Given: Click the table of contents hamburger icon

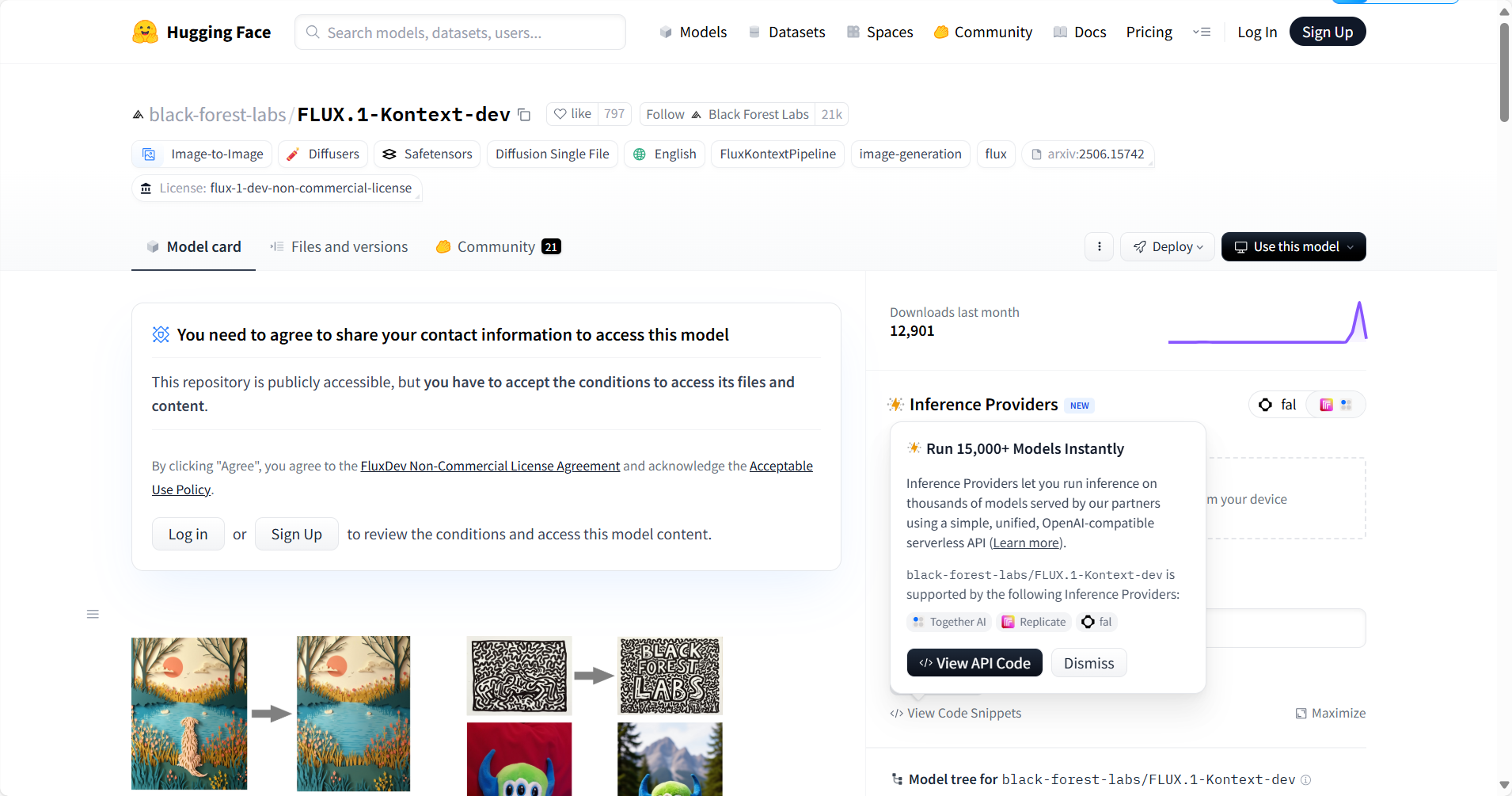Looking at the screenshot, I should 93,615.
